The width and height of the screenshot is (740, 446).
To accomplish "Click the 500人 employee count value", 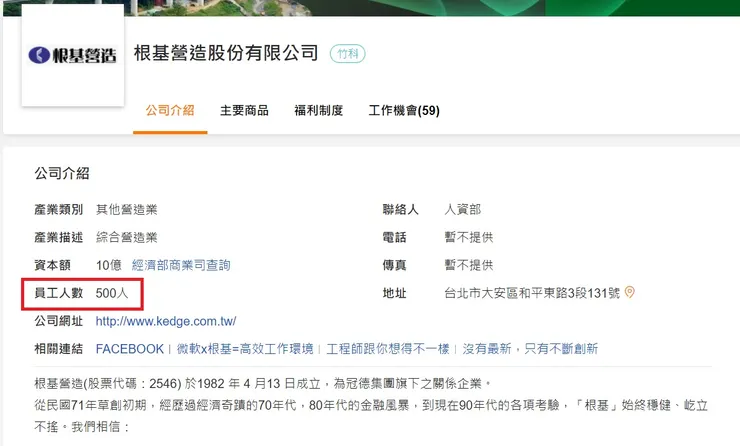I will pos(112,293).
